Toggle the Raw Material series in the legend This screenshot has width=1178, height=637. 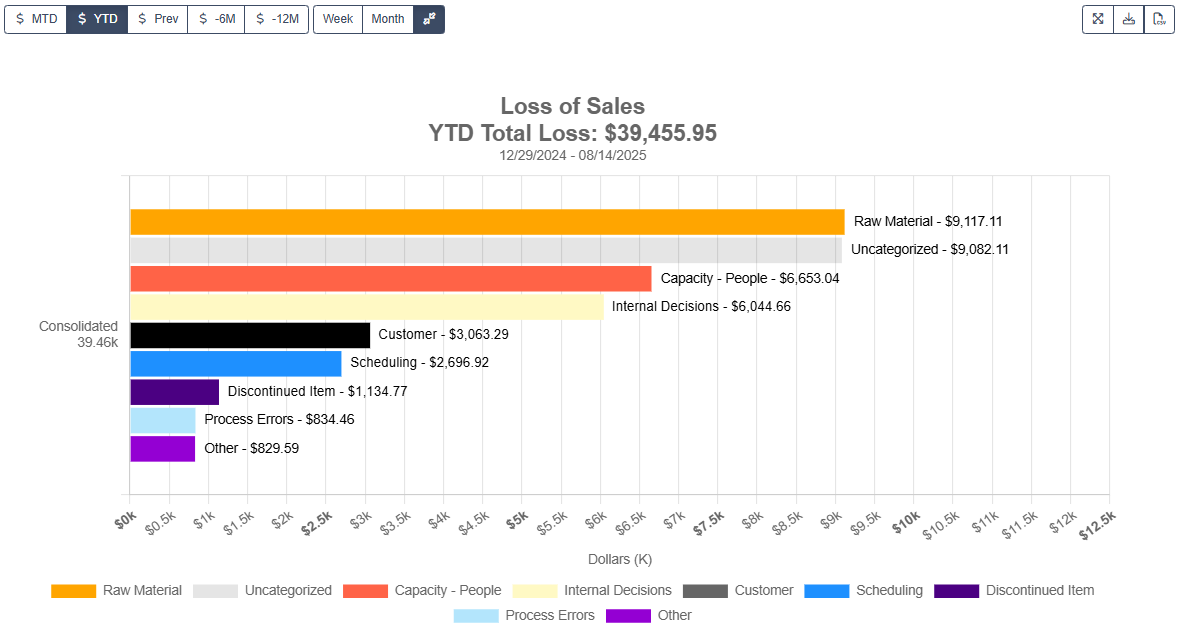tap(143, 590)
